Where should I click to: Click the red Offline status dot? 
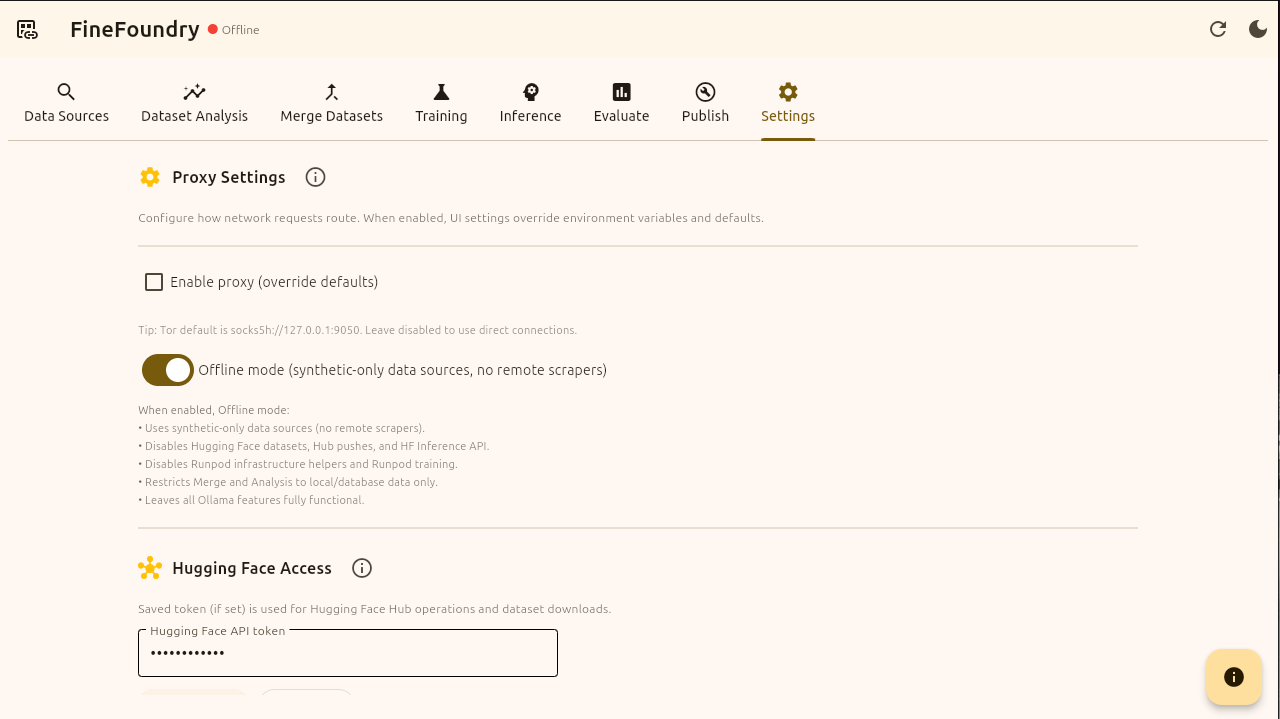click(213, 29)
